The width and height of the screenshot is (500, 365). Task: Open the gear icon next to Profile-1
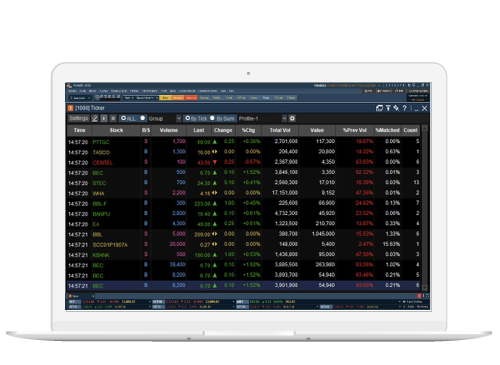(292, 118)
